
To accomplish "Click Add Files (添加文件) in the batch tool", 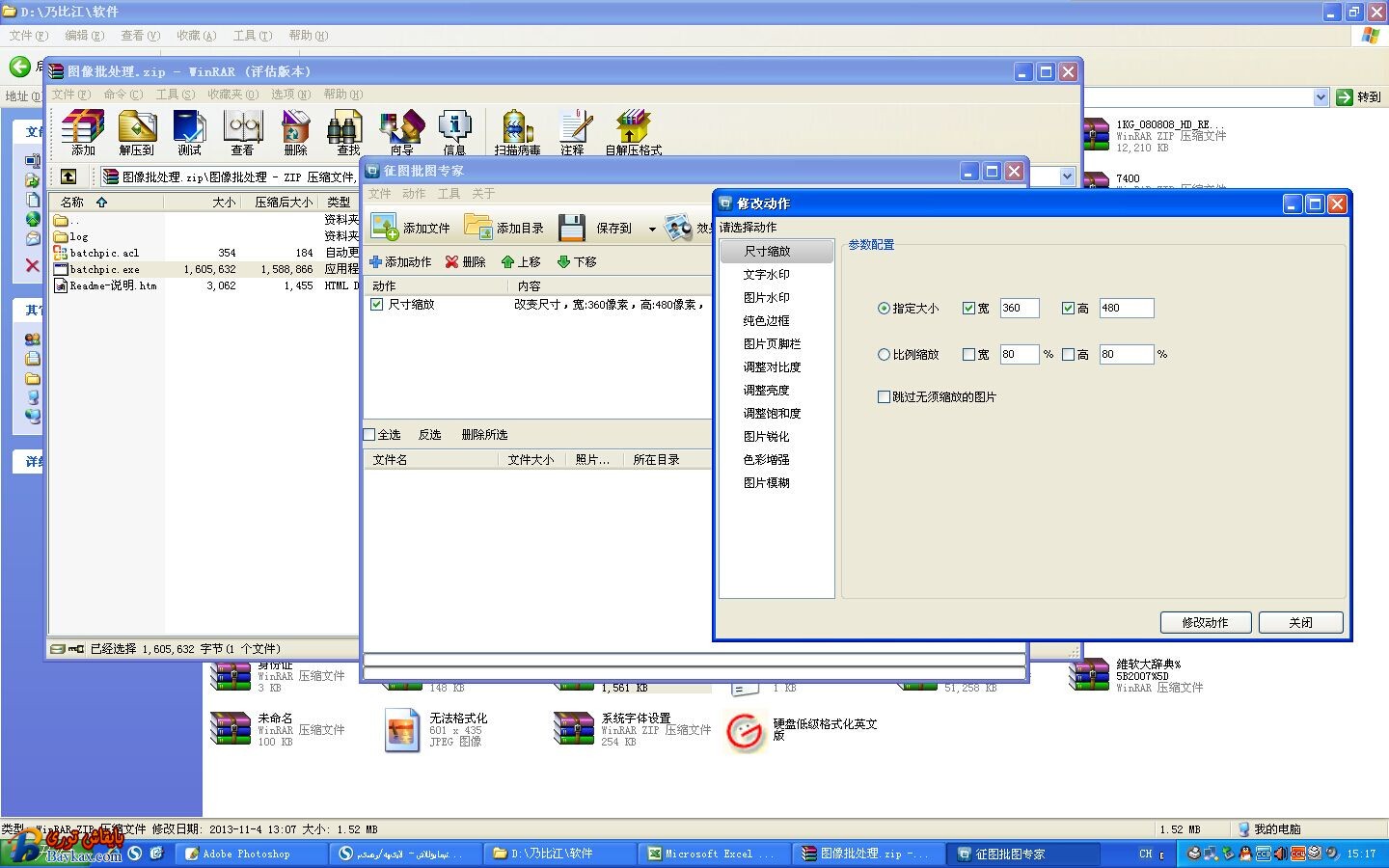I will [x=410, y=228].
